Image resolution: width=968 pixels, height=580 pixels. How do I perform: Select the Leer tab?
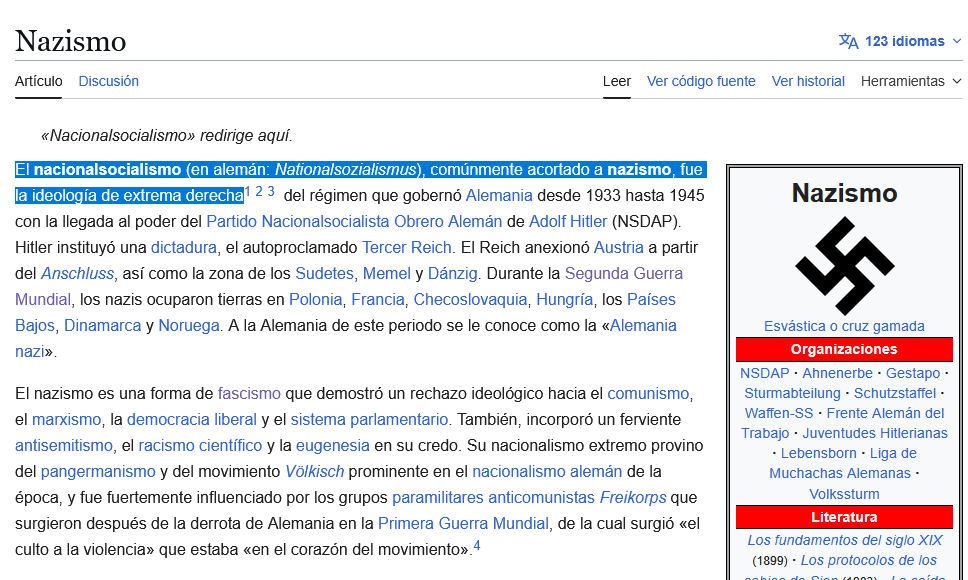tap(617, 81)
